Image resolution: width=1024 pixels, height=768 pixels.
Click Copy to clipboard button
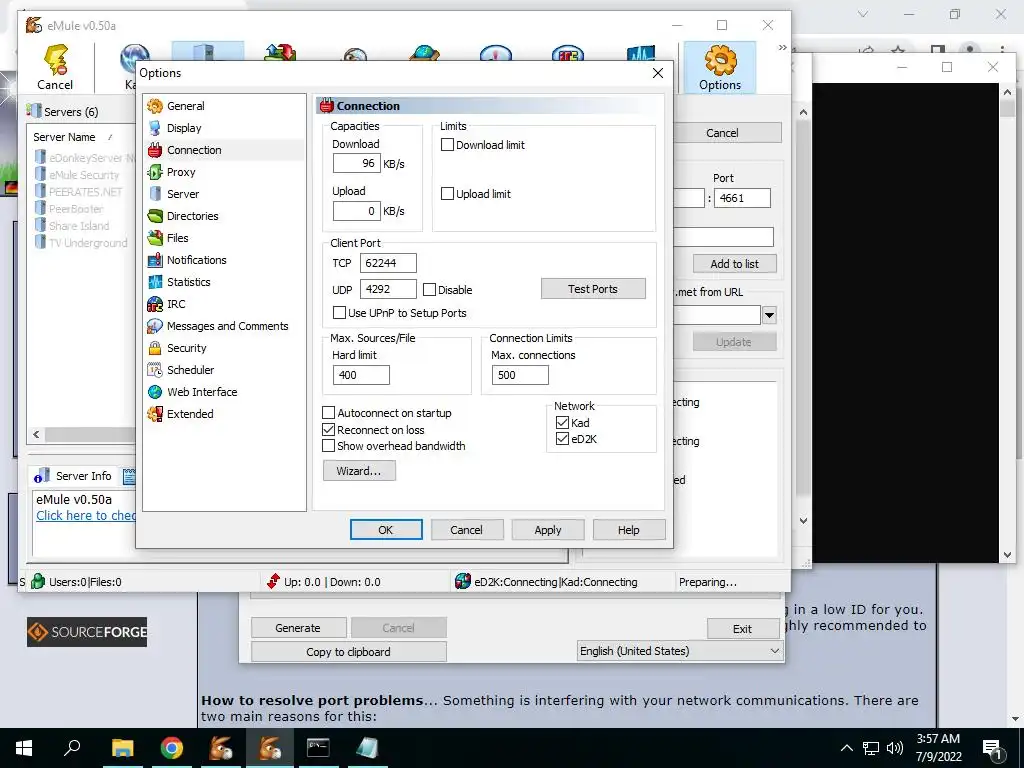pos(349,652)
